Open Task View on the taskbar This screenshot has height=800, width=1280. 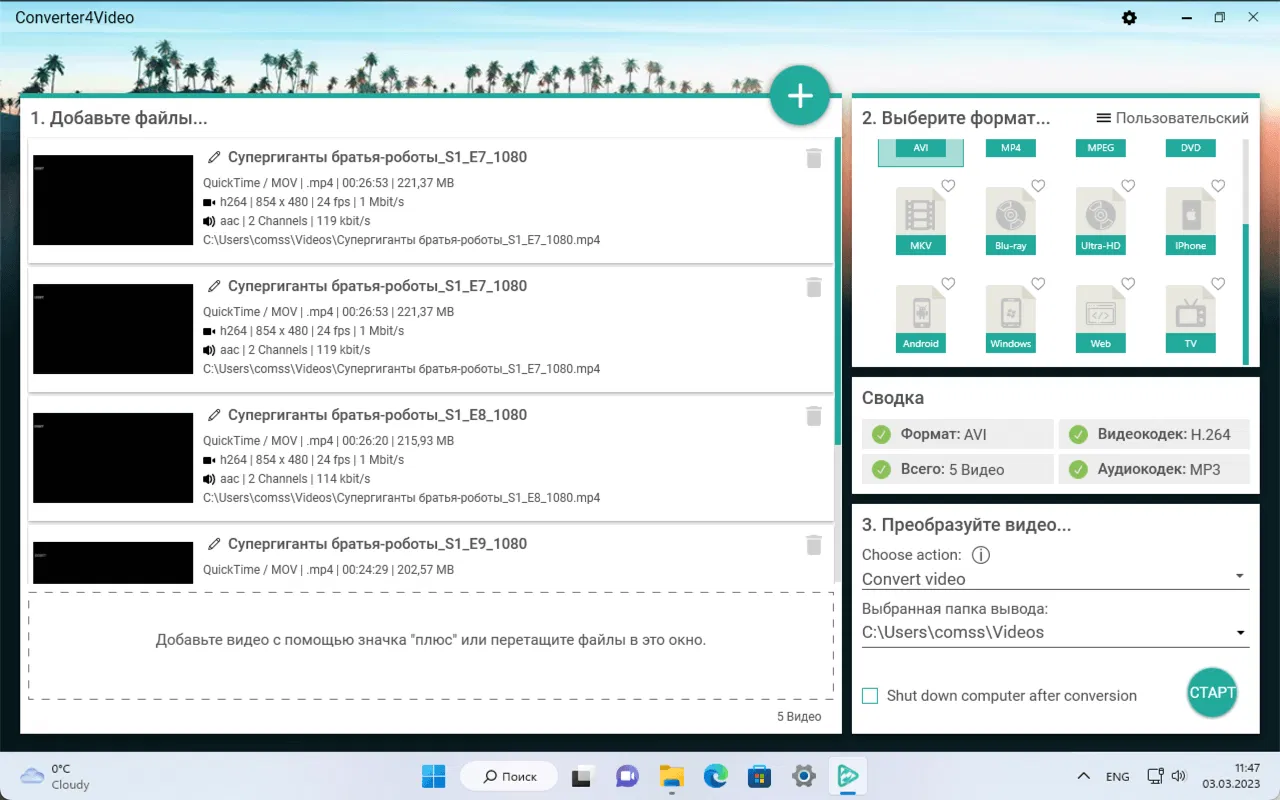[x=581, y=776]
